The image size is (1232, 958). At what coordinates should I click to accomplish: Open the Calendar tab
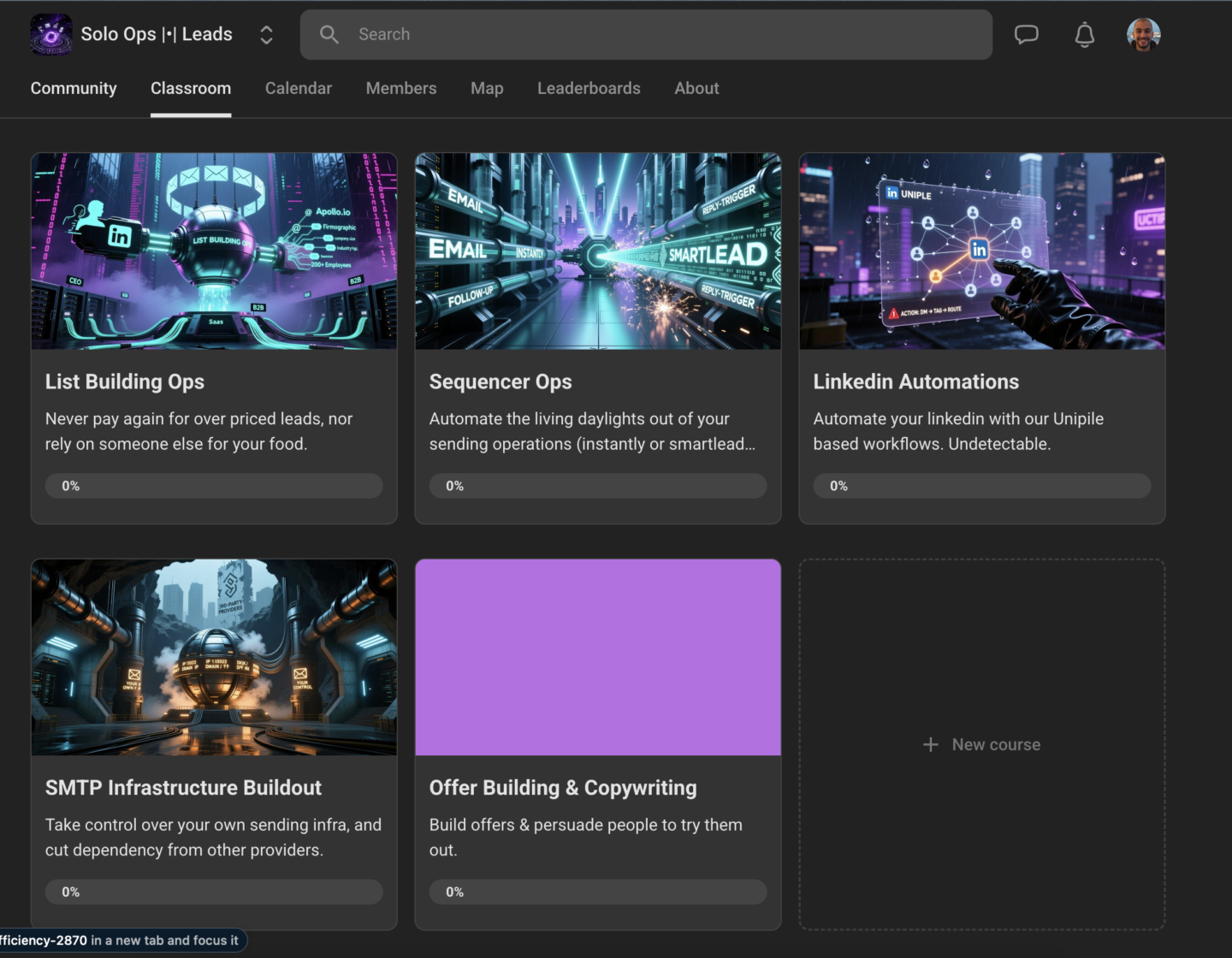click(x=298, y=88)
